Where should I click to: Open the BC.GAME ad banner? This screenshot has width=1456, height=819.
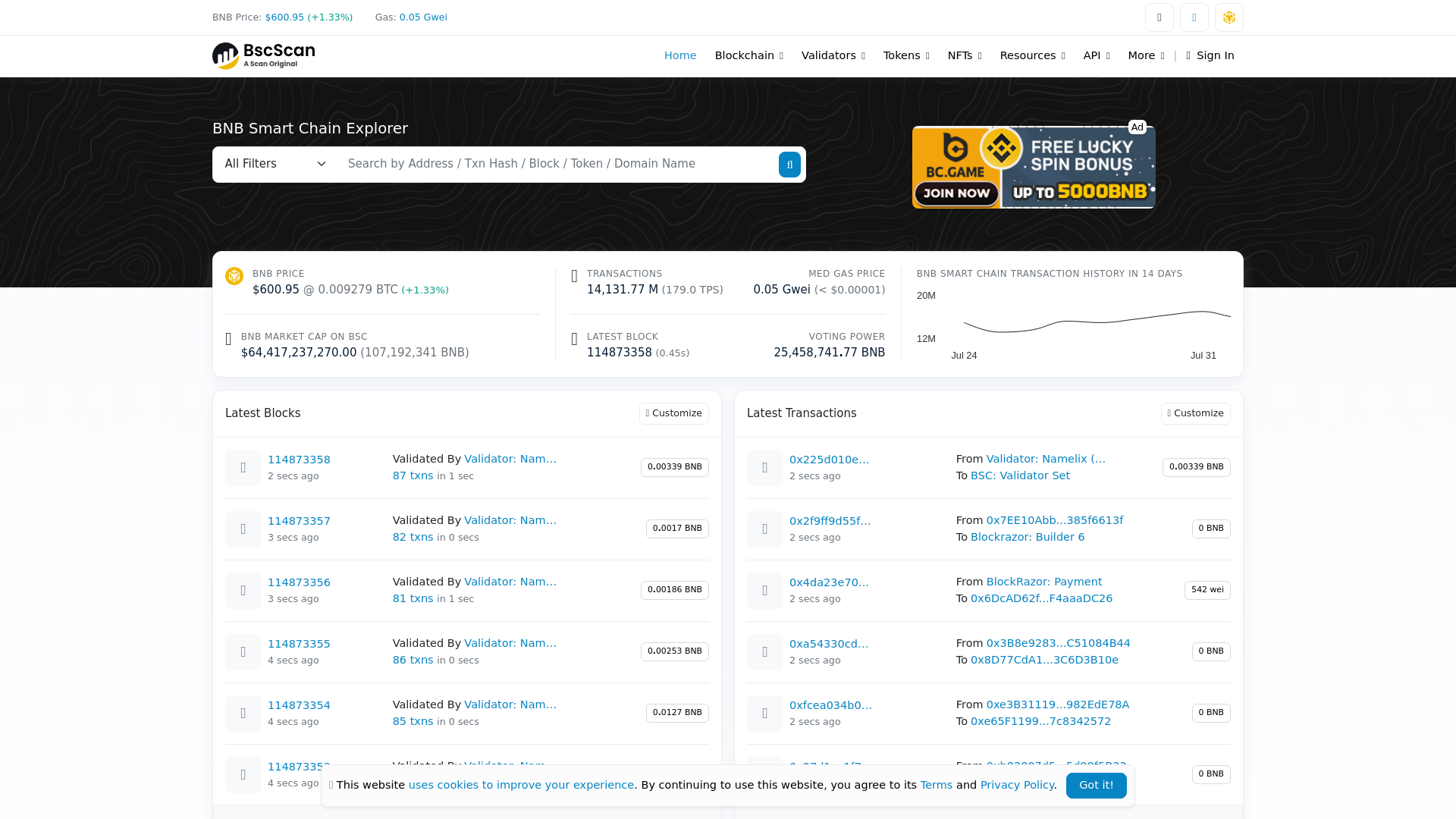[x=1034, y=167]
